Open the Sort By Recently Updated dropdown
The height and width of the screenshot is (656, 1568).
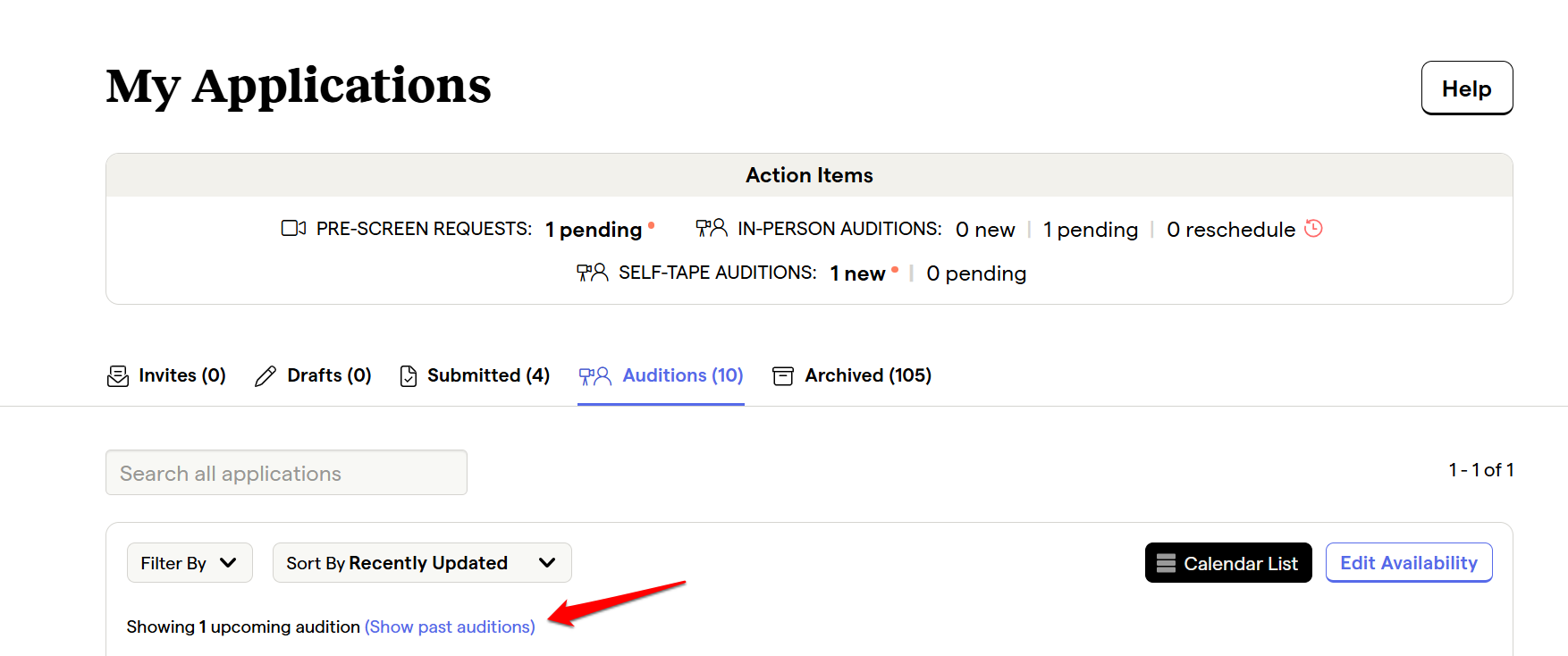tap(422, 563)
